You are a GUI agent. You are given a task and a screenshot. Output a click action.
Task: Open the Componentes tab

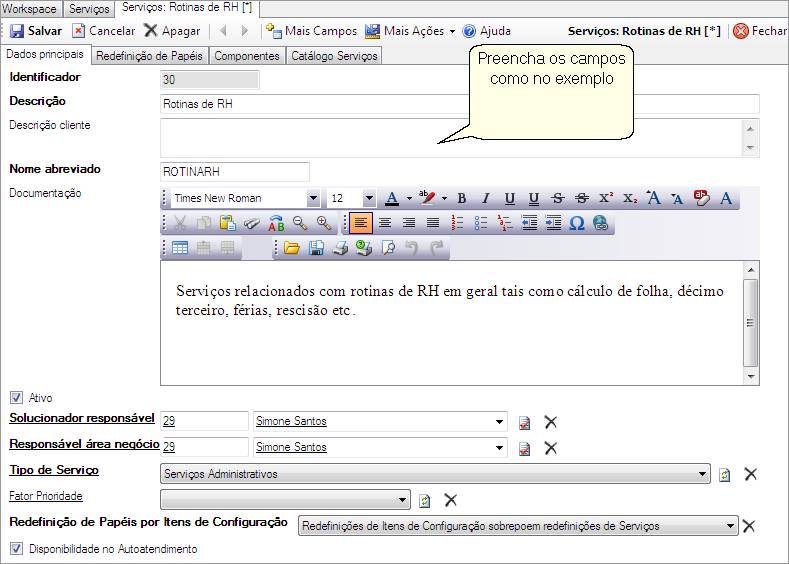[x=247, y=56]
